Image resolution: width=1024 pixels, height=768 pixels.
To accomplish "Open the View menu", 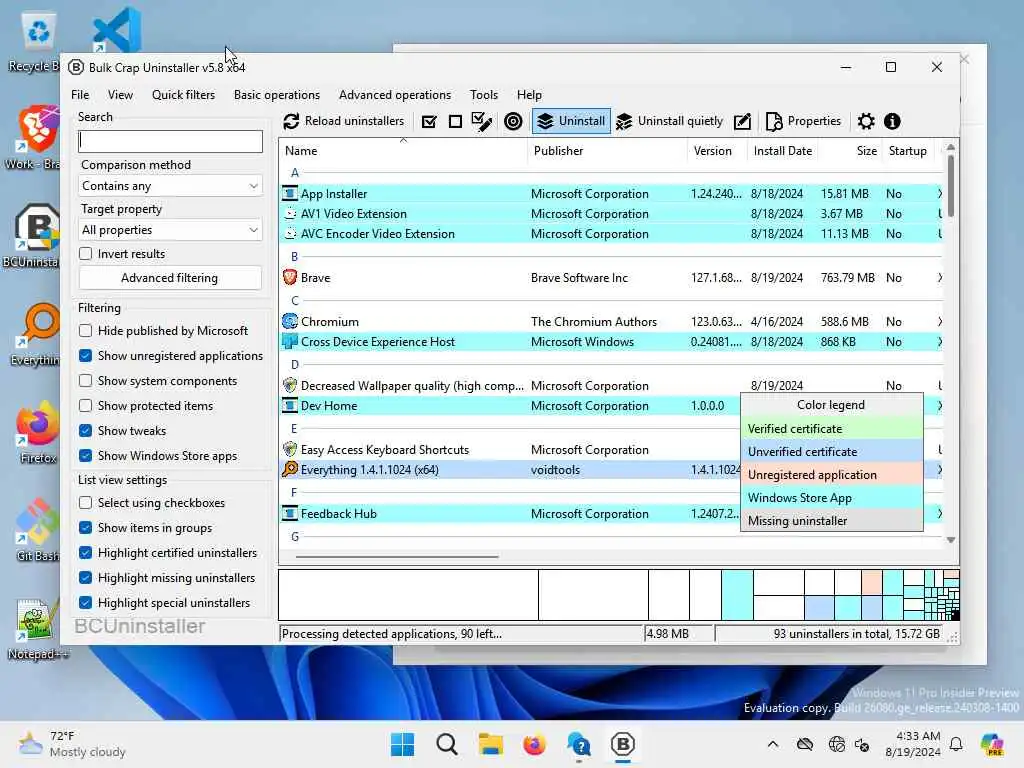I will 120,95.
